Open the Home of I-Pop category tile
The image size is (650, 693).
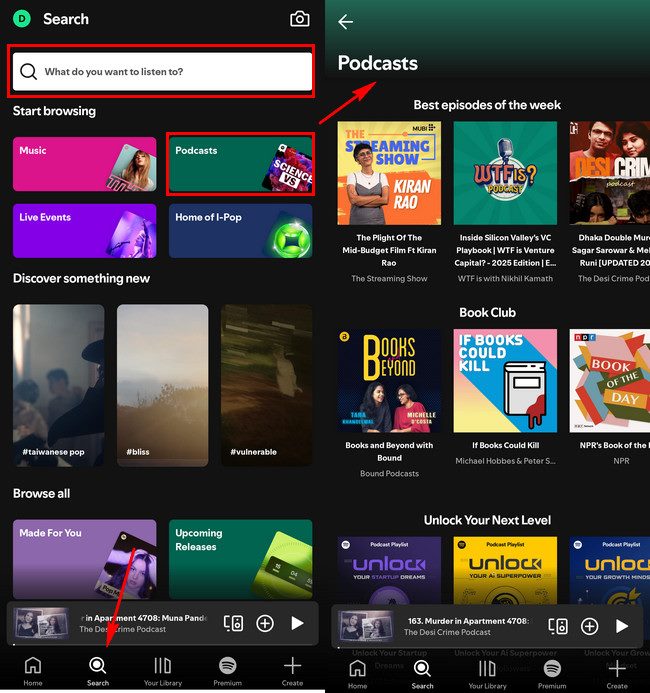click(240, 231)
